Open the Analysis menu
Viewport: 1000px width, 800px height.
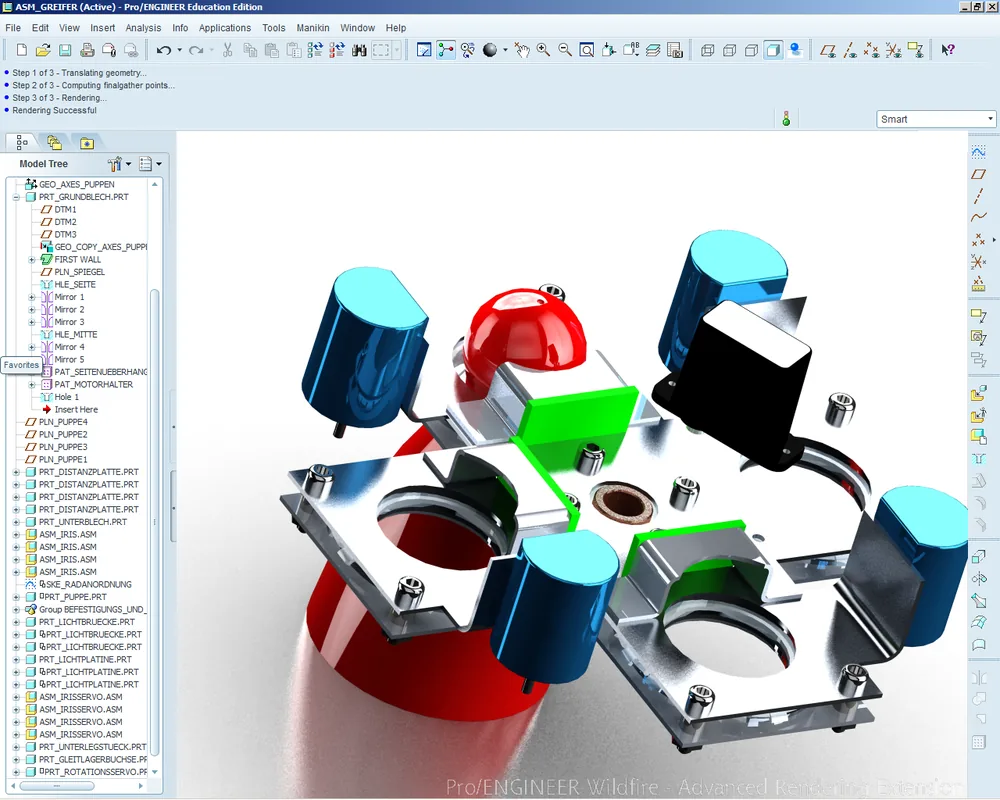click(x=143, y=28)
